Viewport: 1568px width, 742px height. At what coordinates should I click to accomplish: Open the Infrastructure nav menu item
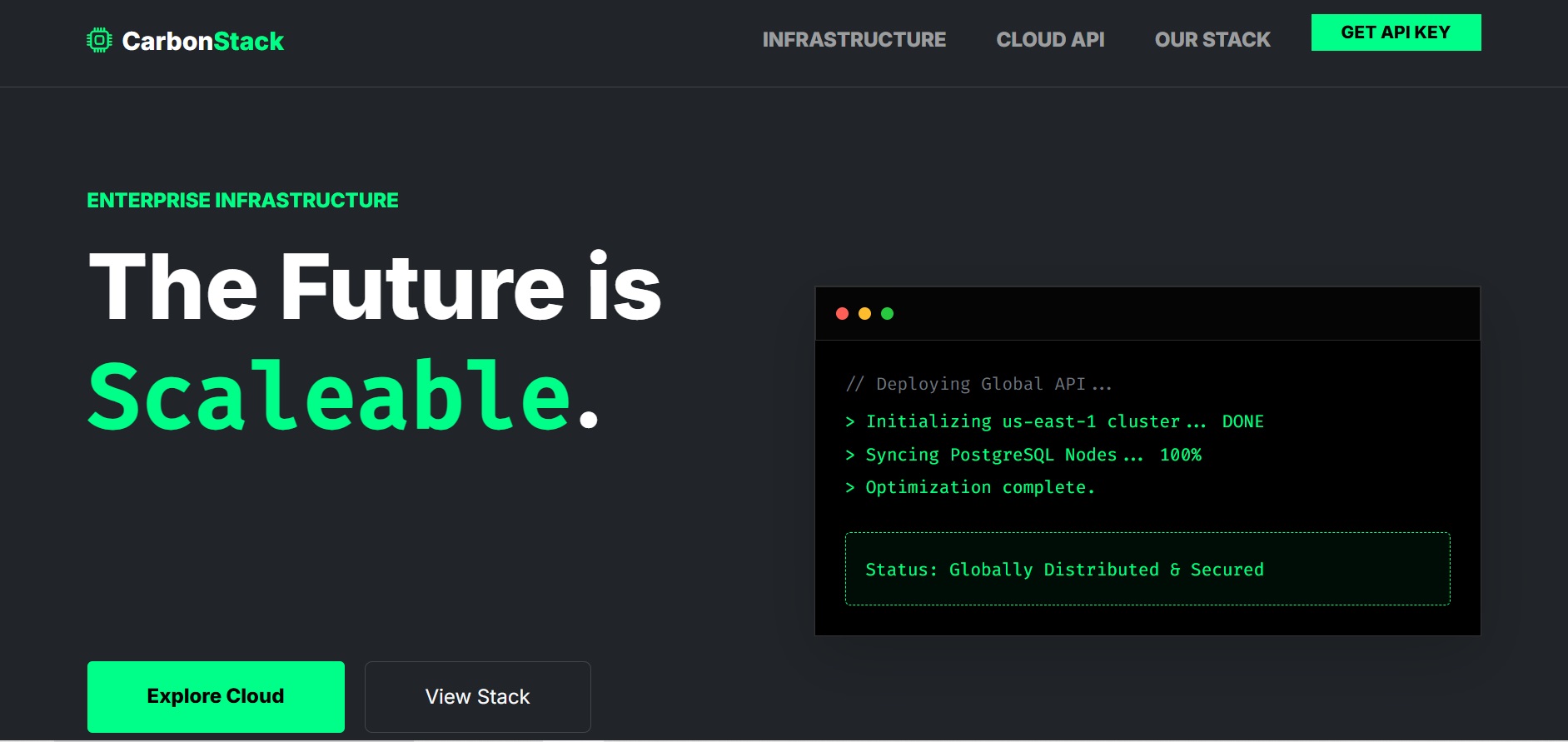(854, 40)
